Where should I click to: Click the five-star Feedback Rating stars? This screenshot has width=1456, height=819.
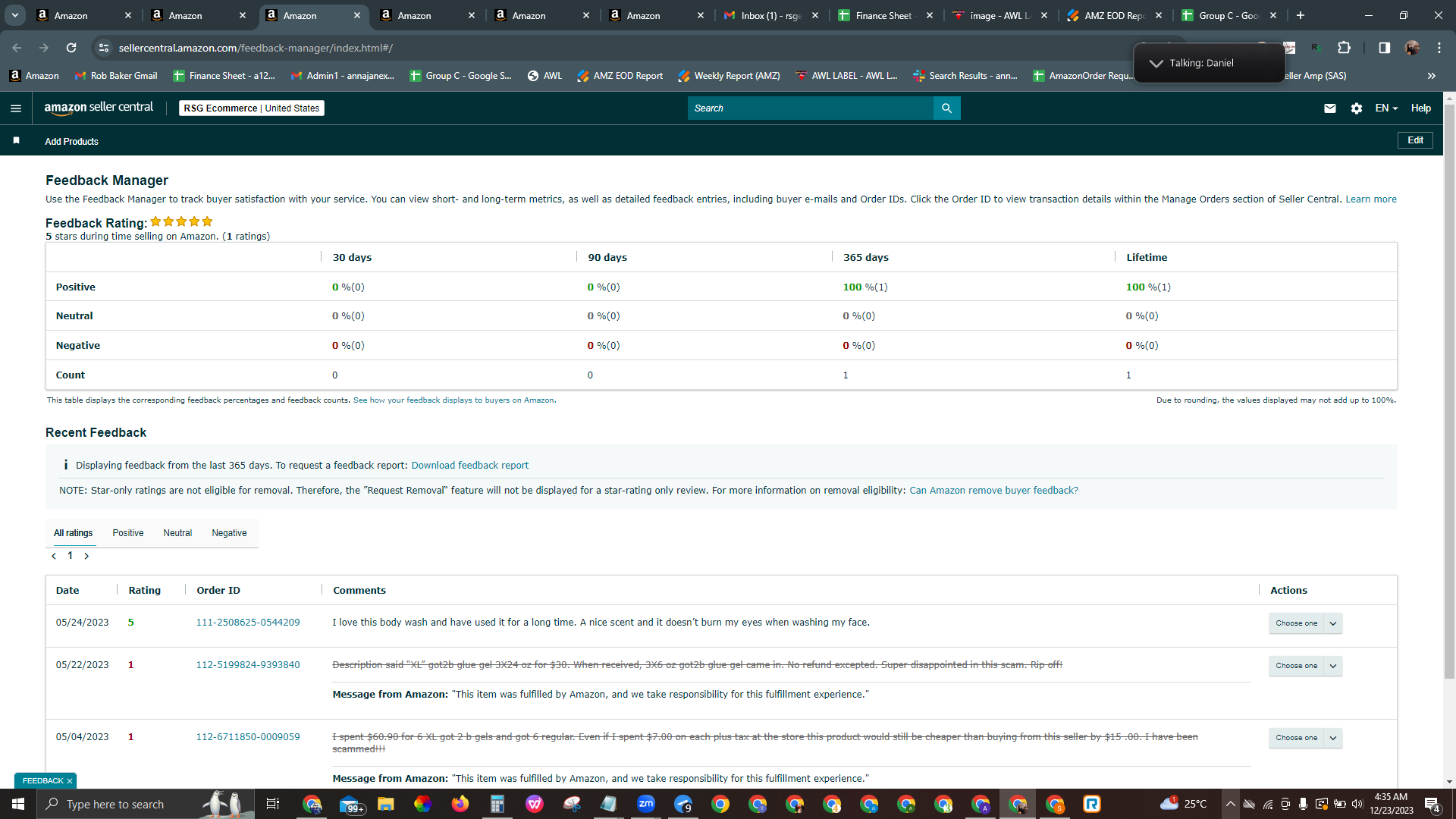[181, 221]
